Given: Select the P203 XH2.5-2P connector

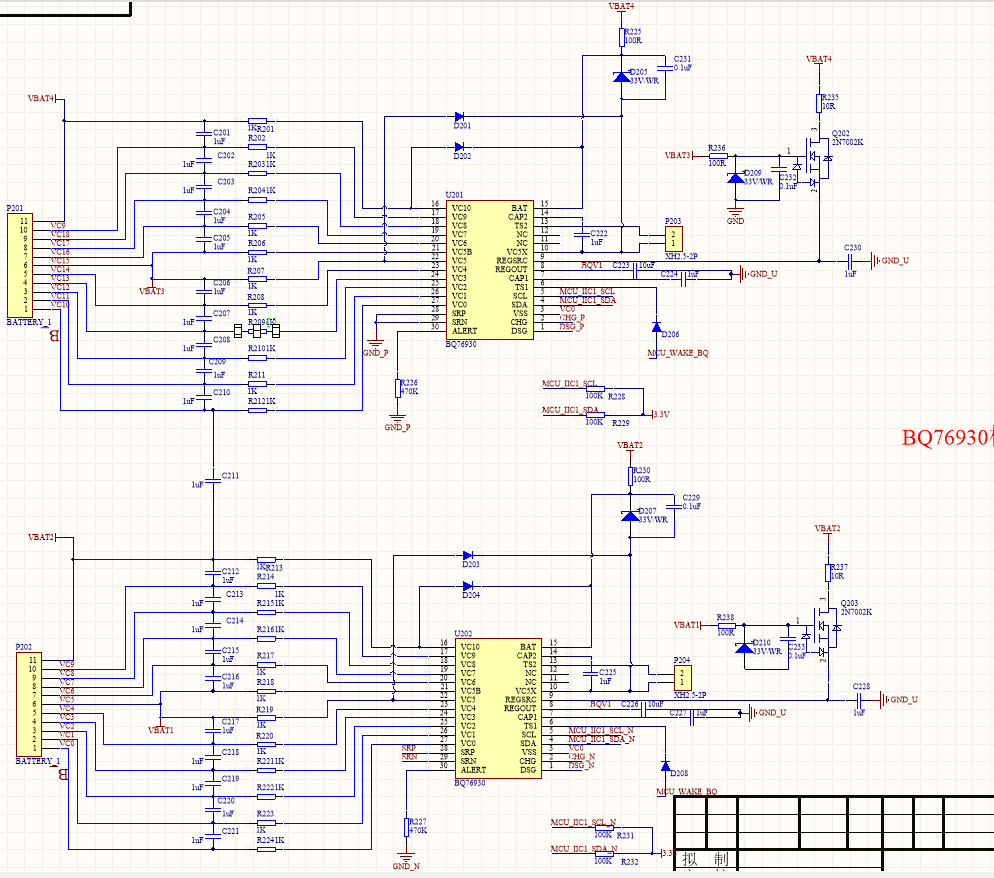Looking at the screenshot, I should 673,239.
